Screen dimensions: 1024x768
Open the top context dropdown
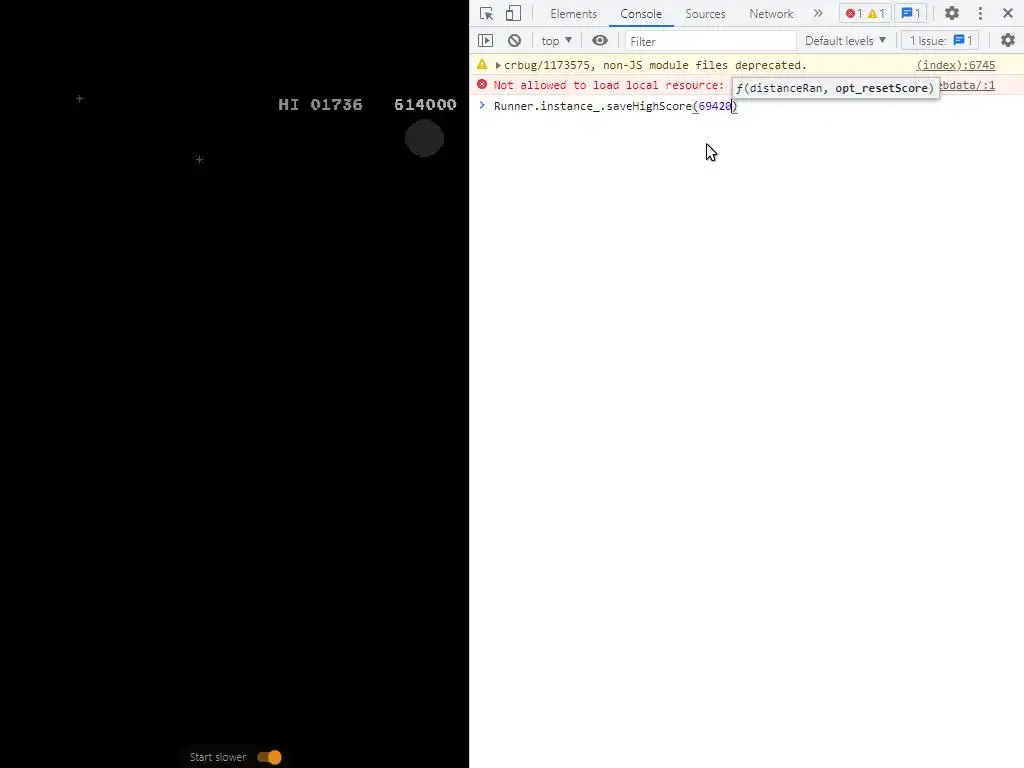[556, 40]
